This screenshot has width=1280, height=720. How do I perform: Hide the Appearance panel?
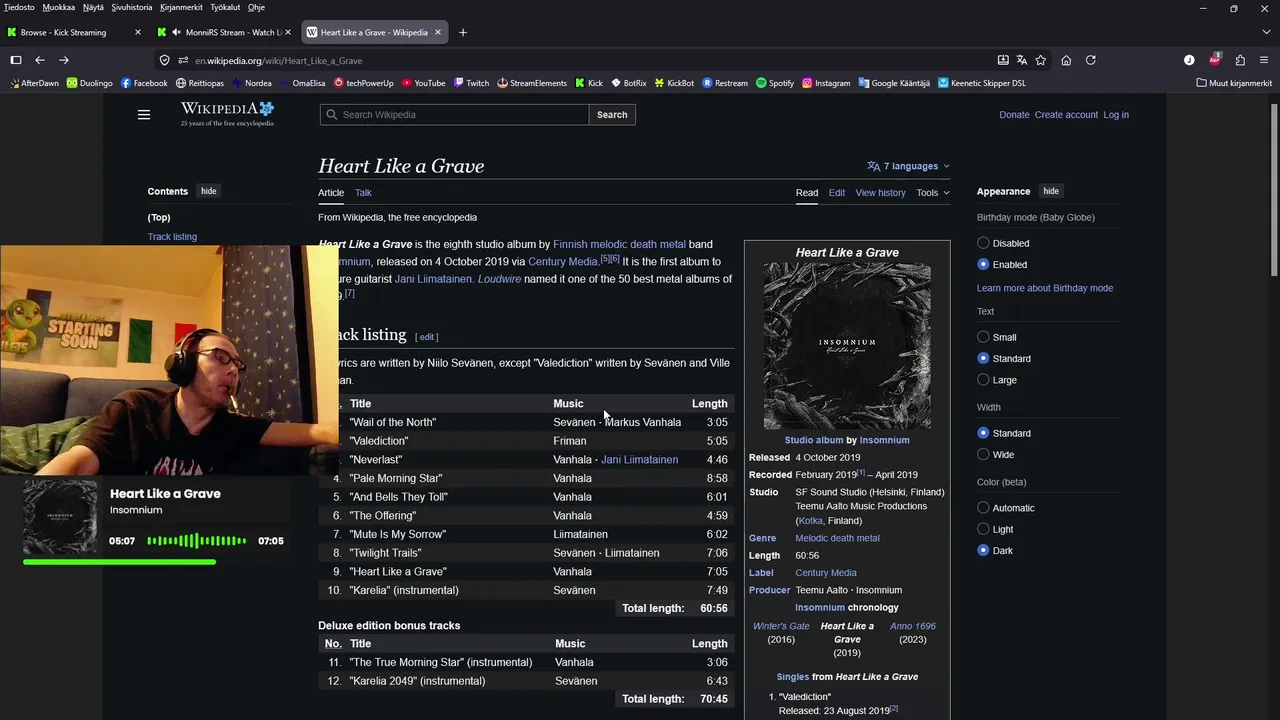tap(1051, 191)
